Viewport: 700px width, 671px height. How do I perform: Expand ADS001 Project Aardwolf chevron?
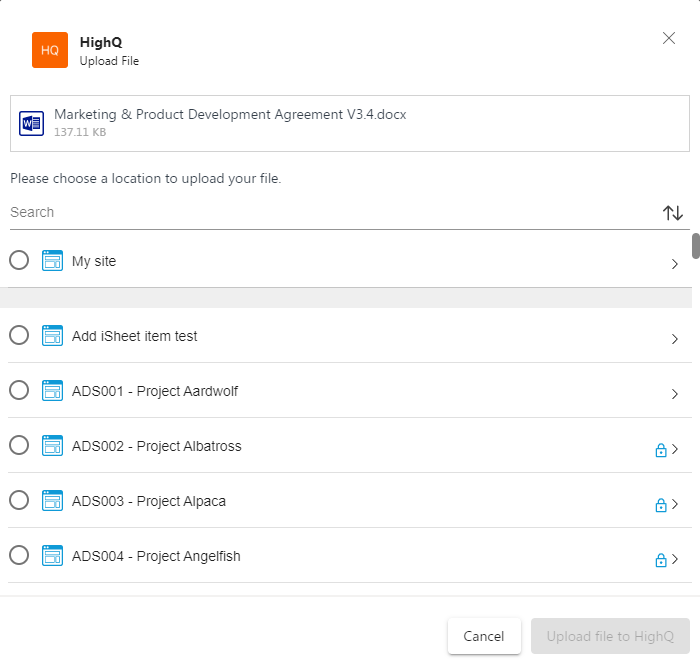pyautogui.click(x=675, y=394)
